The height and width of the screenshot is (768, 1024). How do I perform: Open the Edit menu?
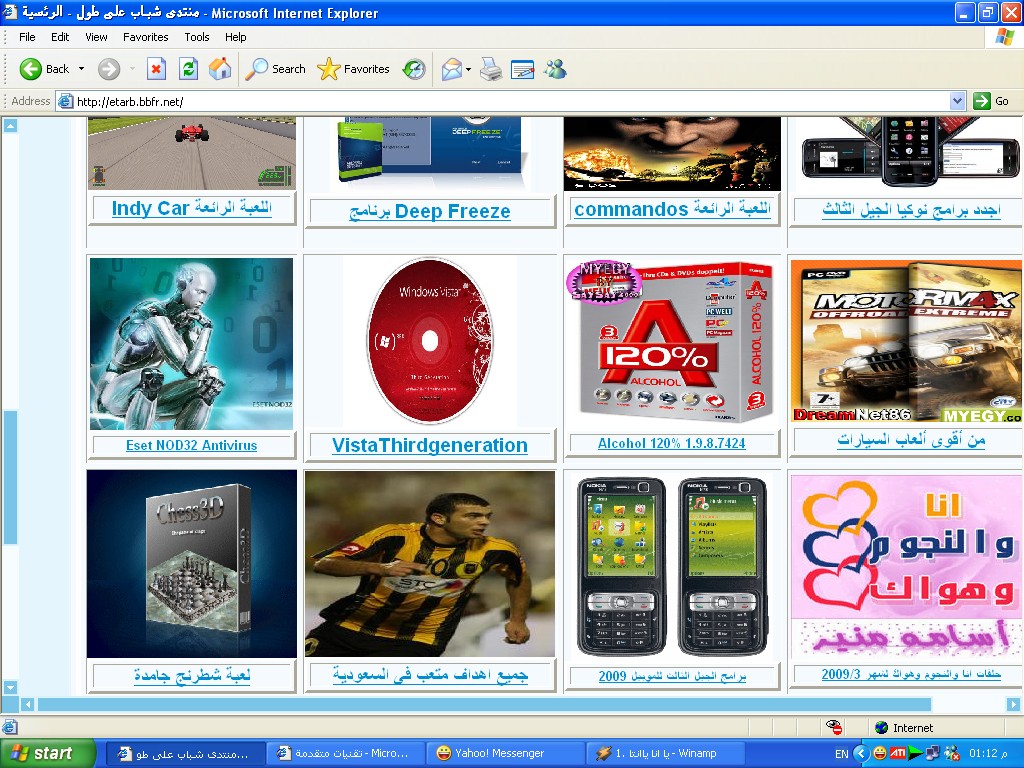tap(60, 37)
